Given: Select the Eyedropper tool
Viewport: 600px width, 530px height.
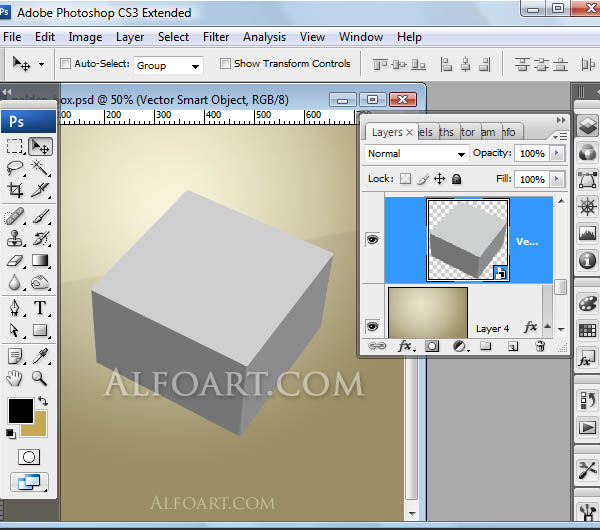Looking at the screenshot, I should pos(40,356).
